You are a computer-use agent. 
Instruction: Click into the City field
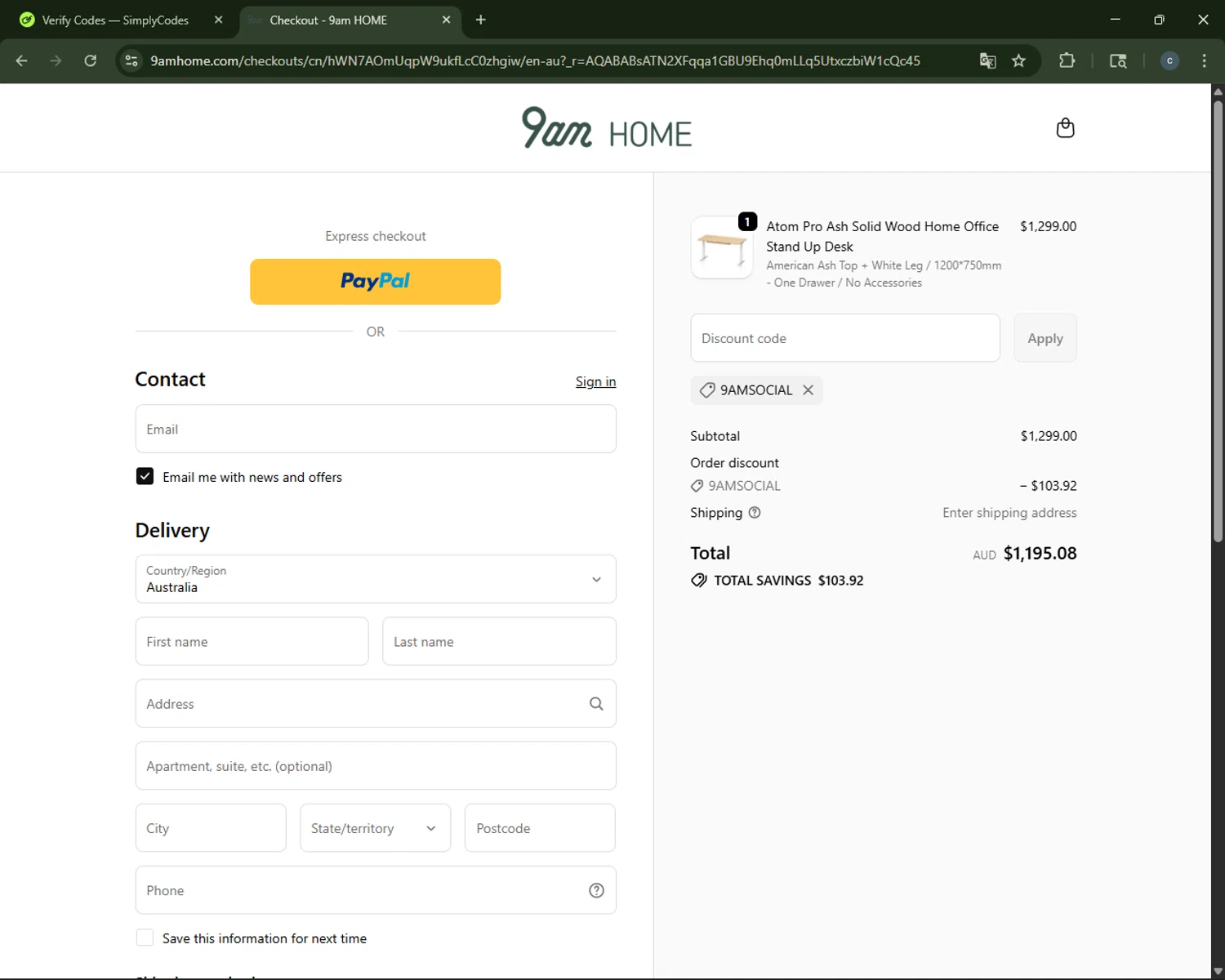click(x=211, y=828)
